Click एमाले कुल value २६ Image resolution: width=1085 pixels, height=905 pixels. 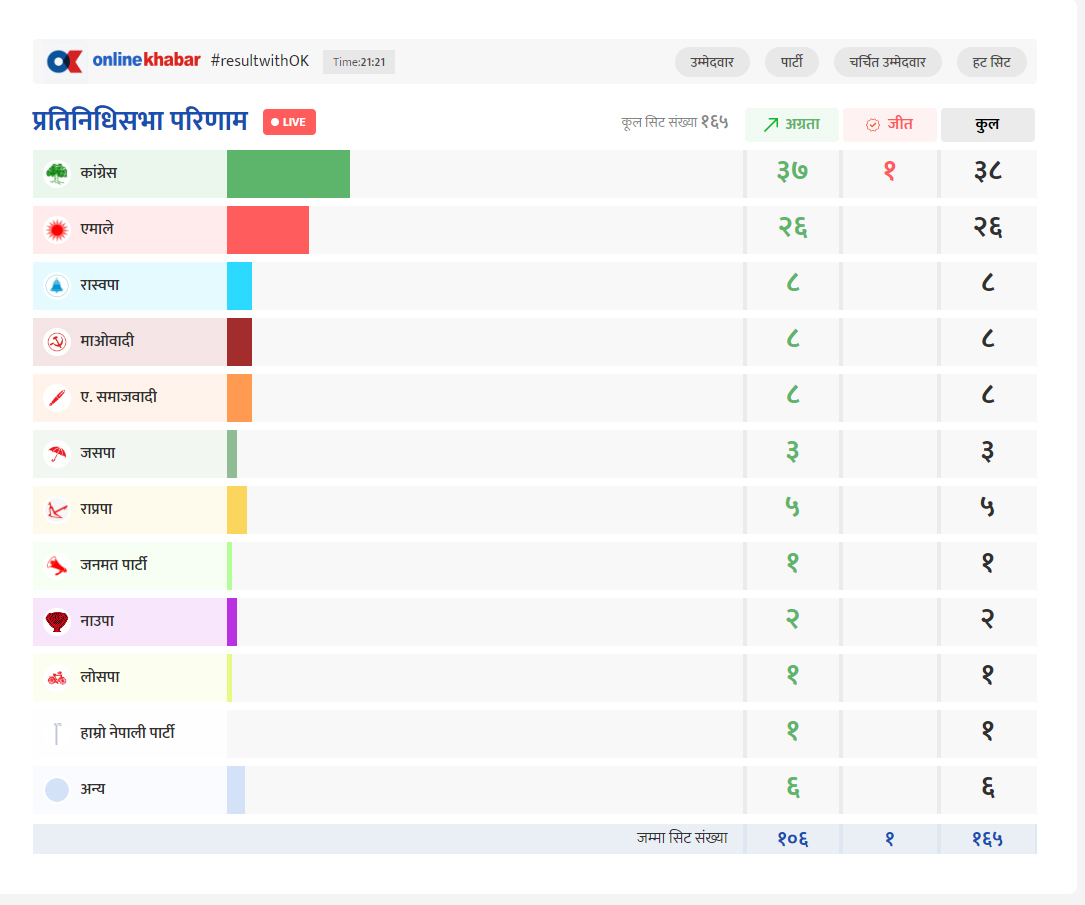tap(987, 227)
